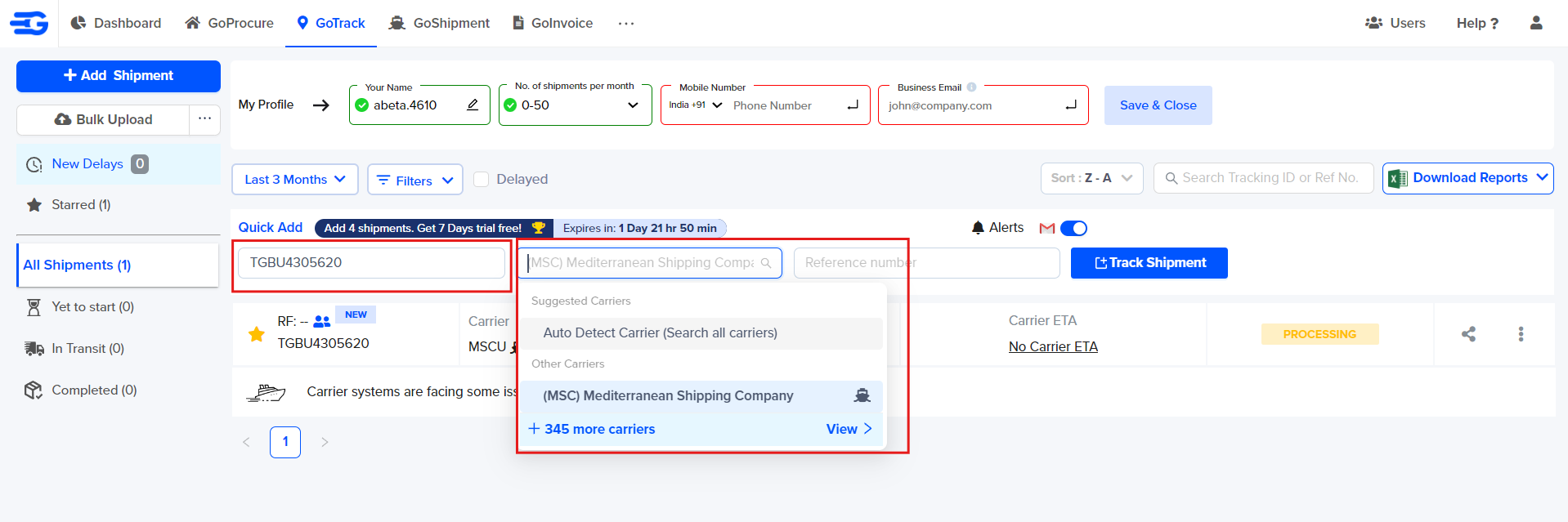Click the GoComet logo icon
The height and width of the screenshot is (522, 1568).
pos(29,23)
